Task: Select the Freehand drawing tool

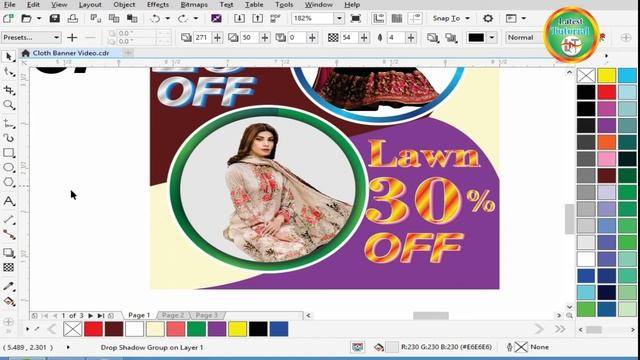Action: coord(9,123)
